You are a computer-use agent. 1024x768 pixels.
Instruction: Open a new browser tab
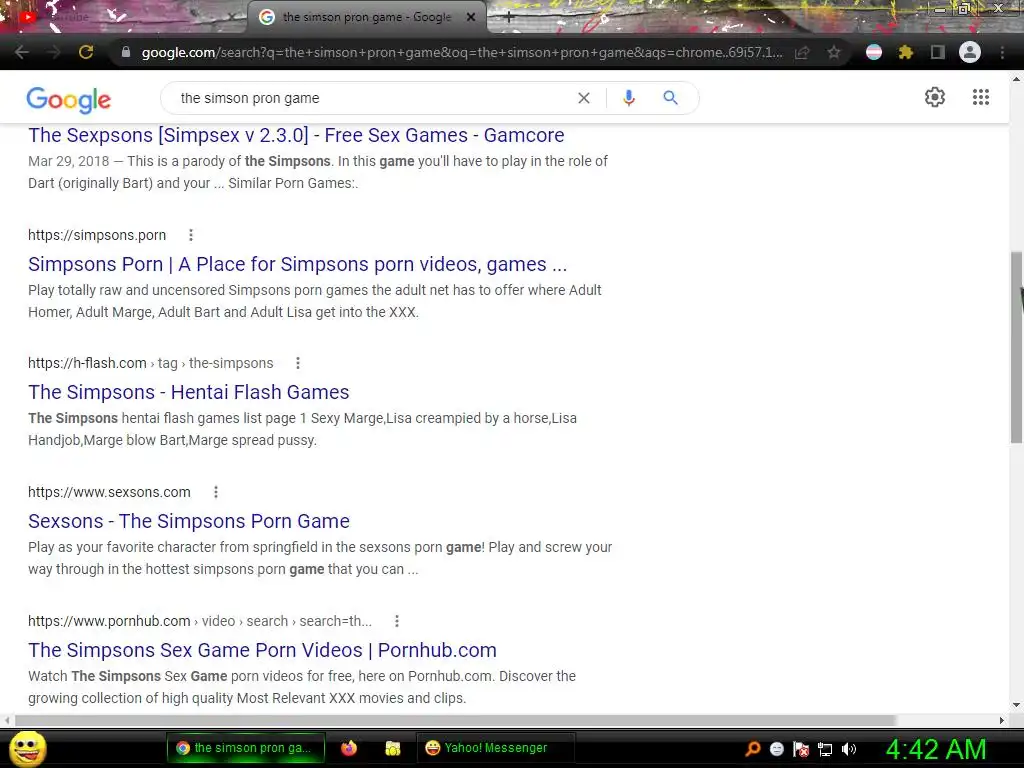point(509,18)
